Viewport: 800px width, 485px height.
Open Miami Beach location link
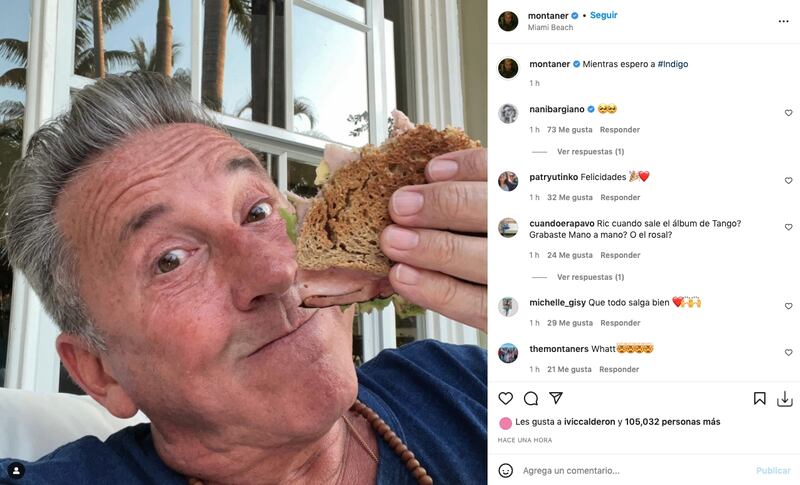tap(550, 28)
